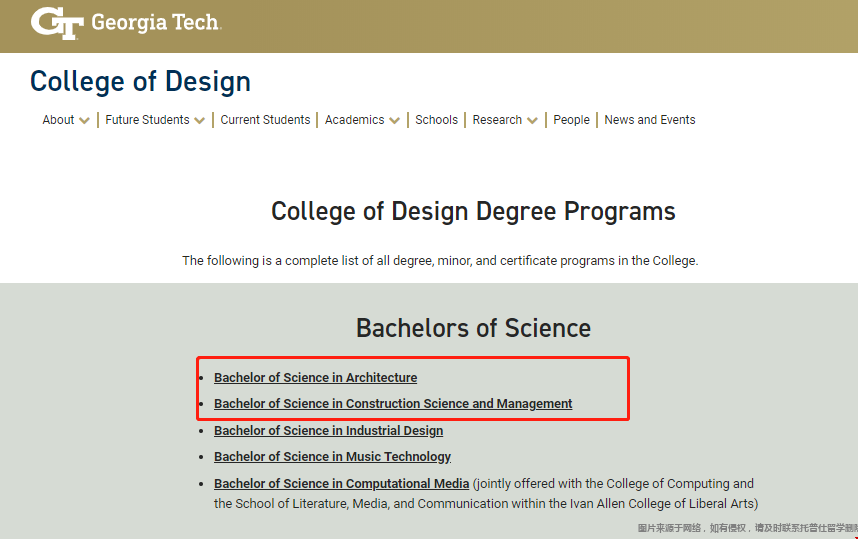Open the Future Students menu item
Image resolution: width=858 pixels, height=539 pixels.
pos(147,120)
